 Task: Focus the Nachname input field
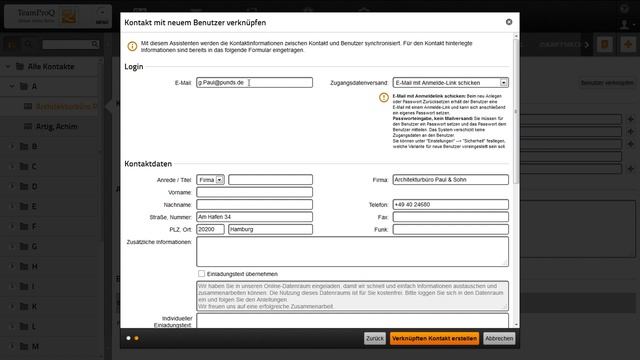pyautogui.click(x=254, y=204)
